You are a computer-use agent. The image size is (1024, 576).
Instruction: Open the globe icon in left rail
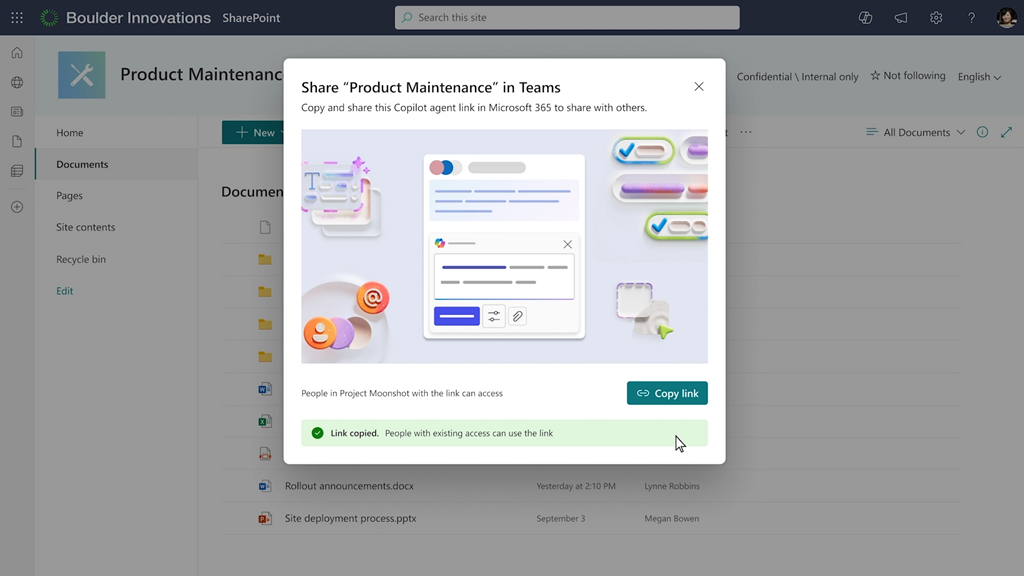coord(17,83)
